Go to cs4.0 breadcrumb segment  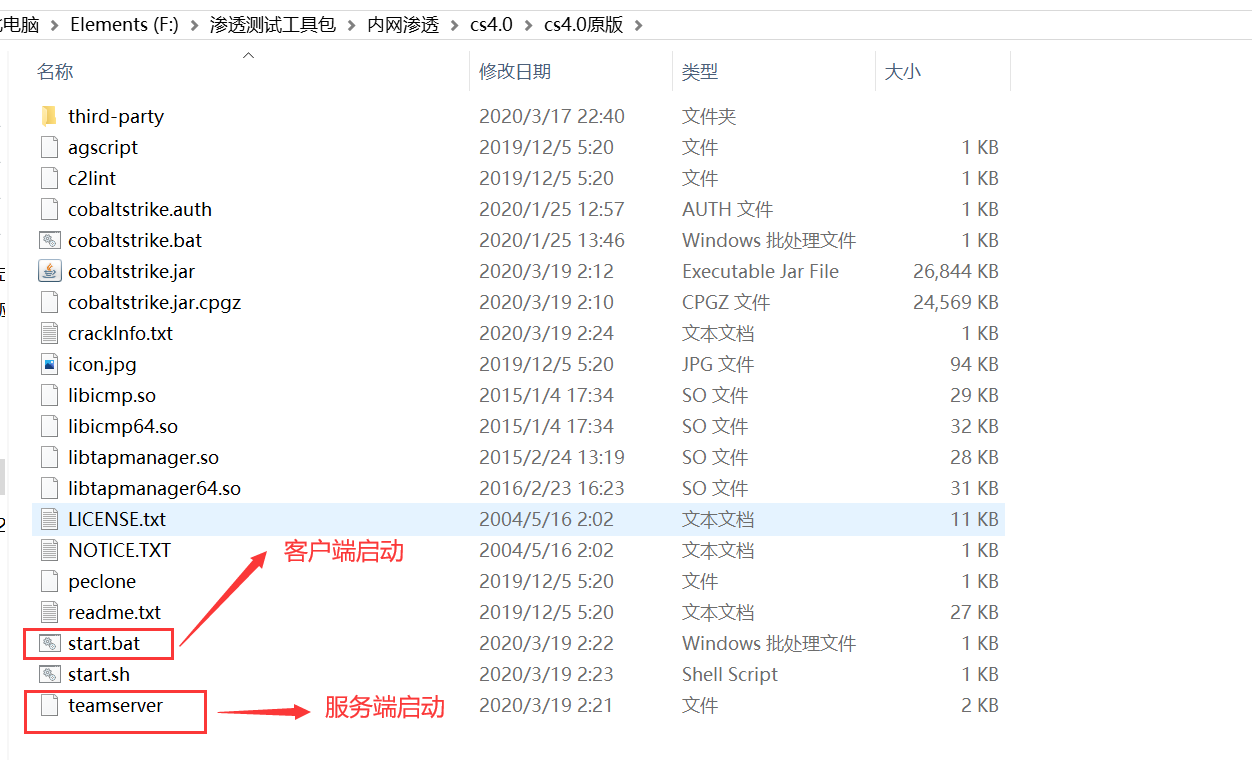pos(491,25)
